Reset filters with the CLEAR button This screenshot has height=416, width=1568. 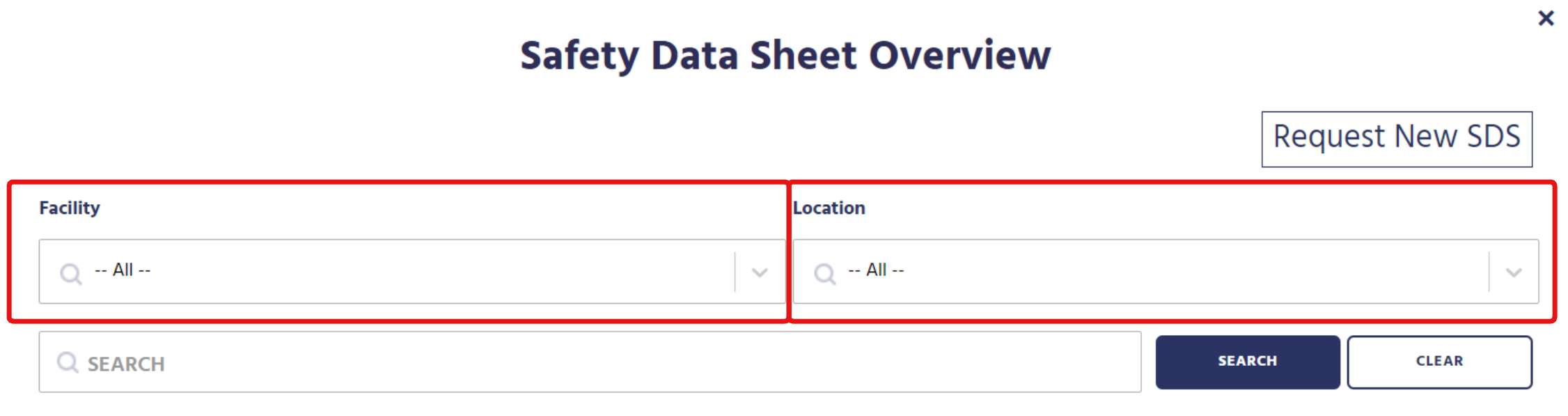pyautogui.click(x=1439, y=362)
